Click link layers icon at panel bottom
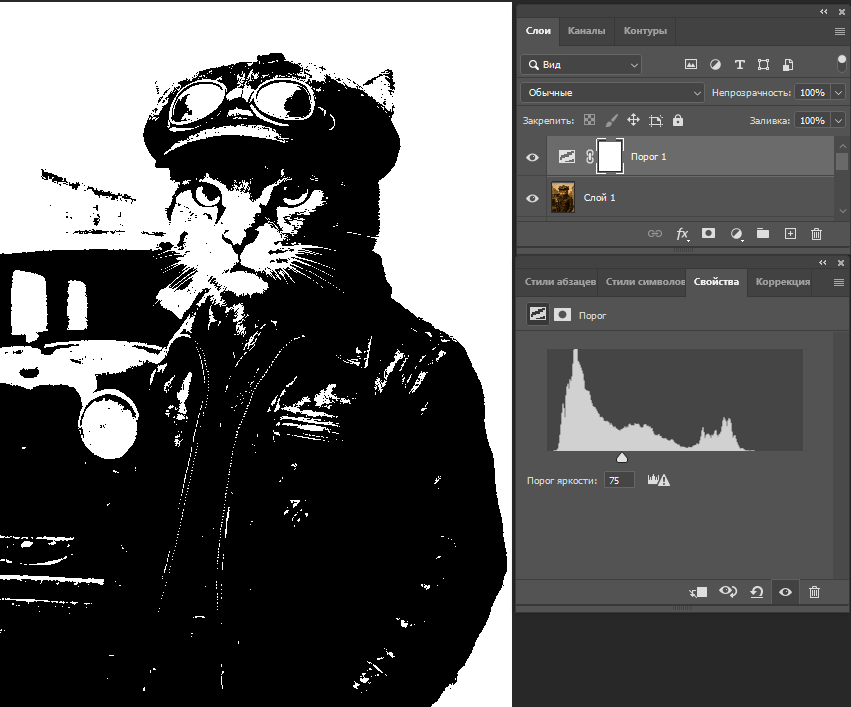 [x=655, y=233]
